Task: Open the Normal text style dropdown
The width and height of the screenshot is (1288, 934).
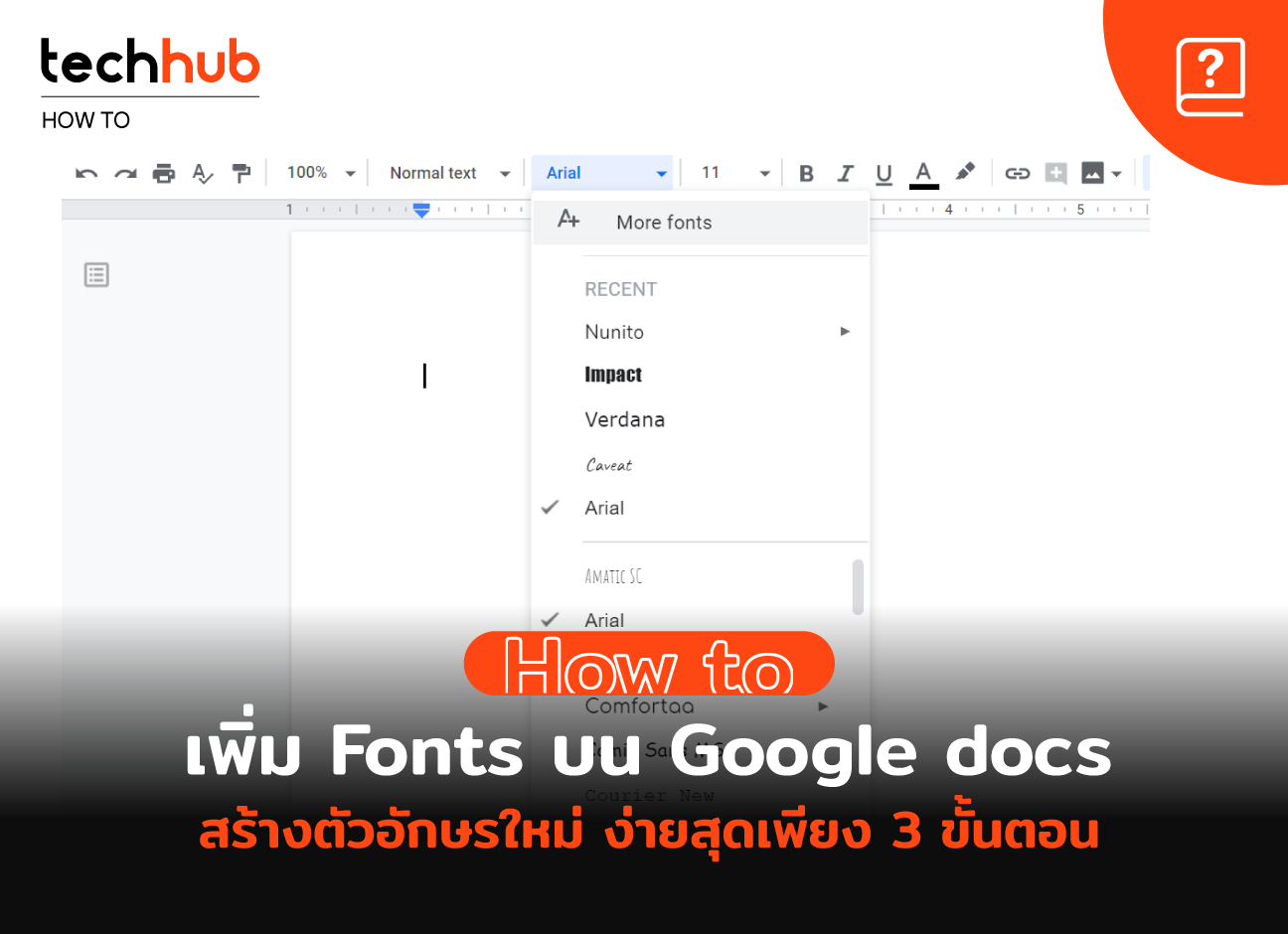Action: pos(449,173)
